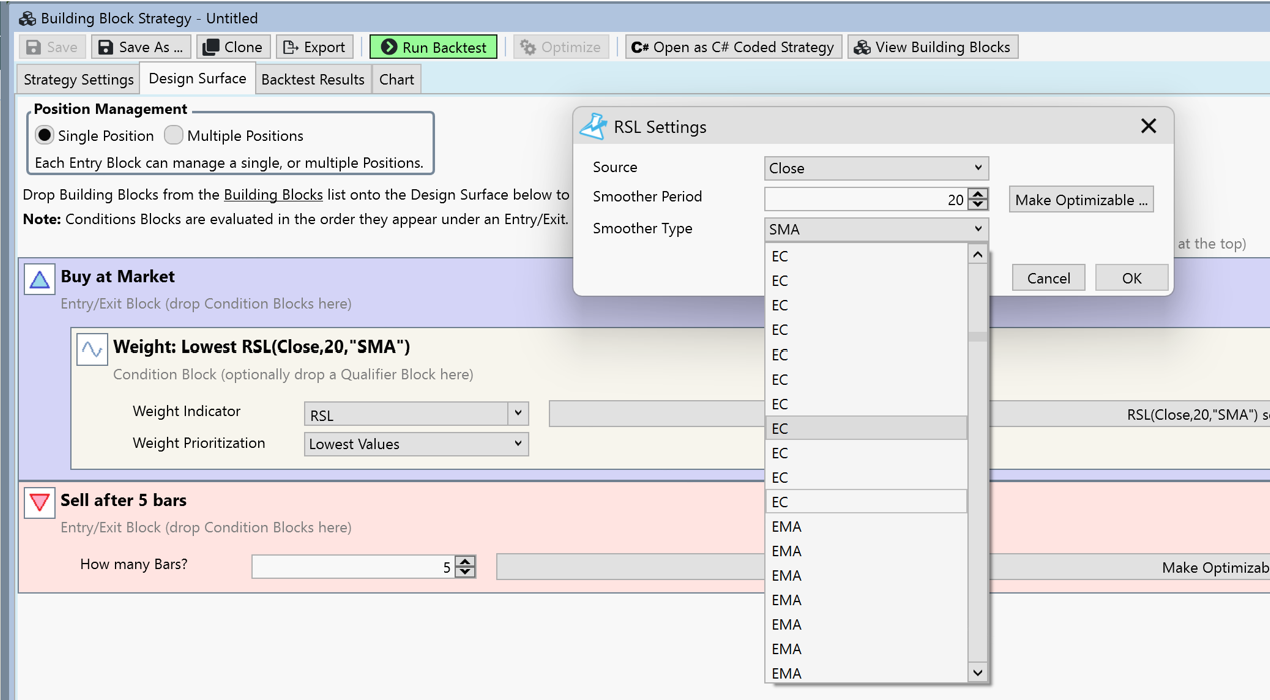The height and width of the screenshot is (700, 1270).
Task: Click the Weight condition wave icon
Action: coord(92,349)
